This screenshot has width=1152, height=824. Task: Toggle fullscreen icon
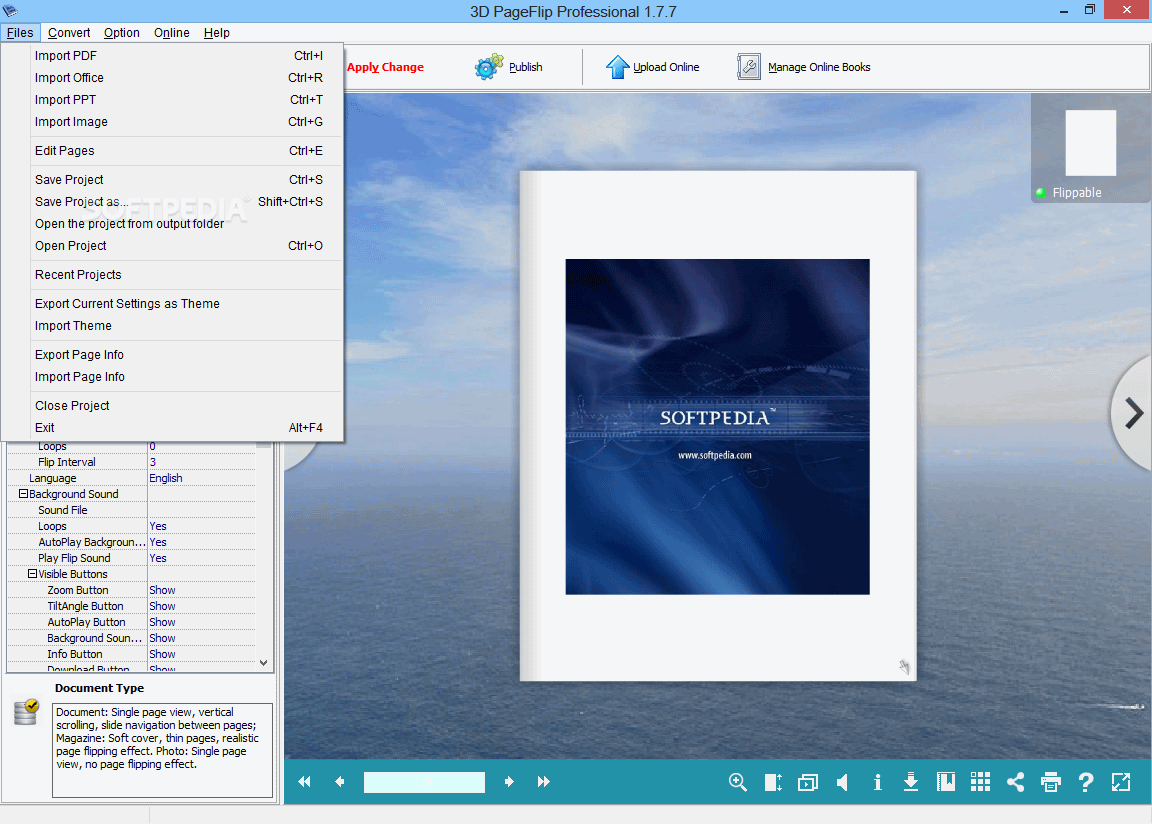tap(1121, 782)
